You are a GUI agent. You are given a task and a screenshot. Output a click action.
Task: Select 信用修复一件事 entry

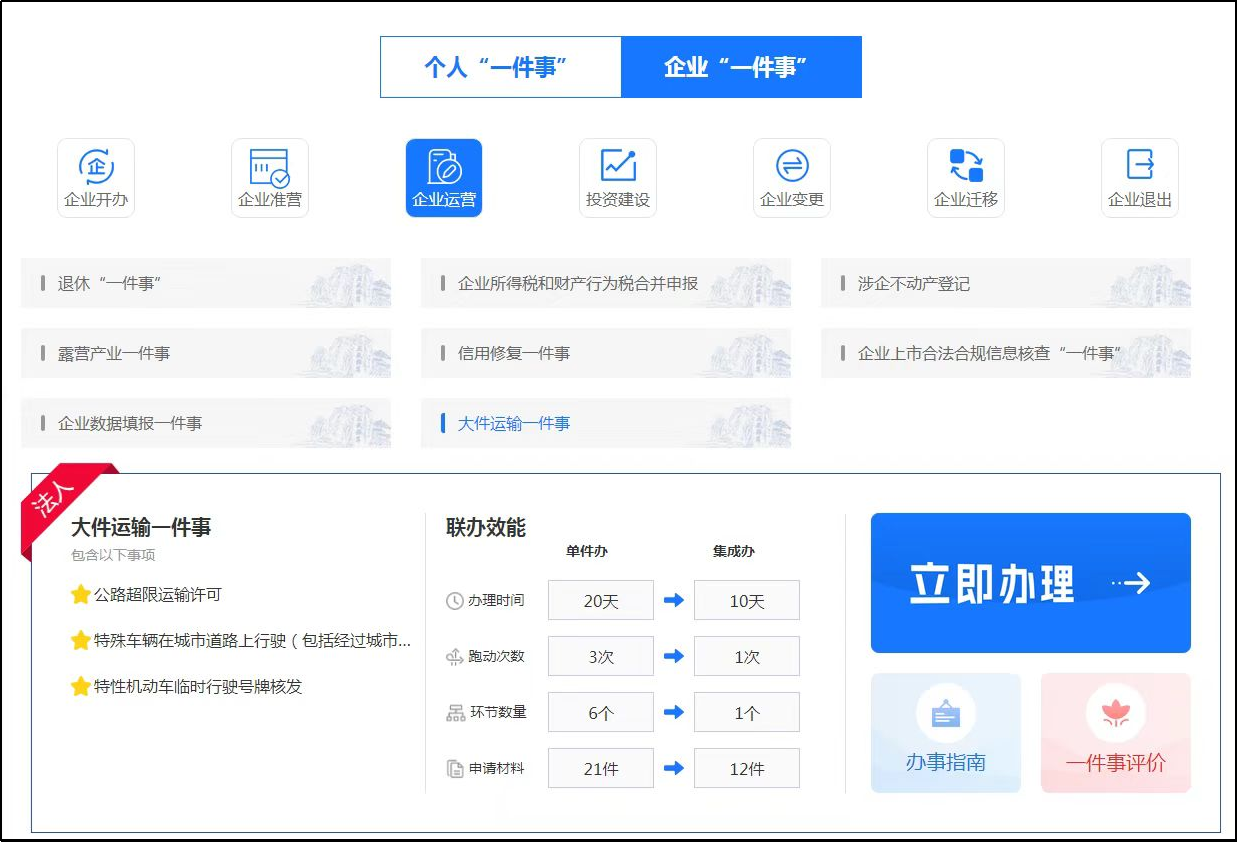(606, 354)
